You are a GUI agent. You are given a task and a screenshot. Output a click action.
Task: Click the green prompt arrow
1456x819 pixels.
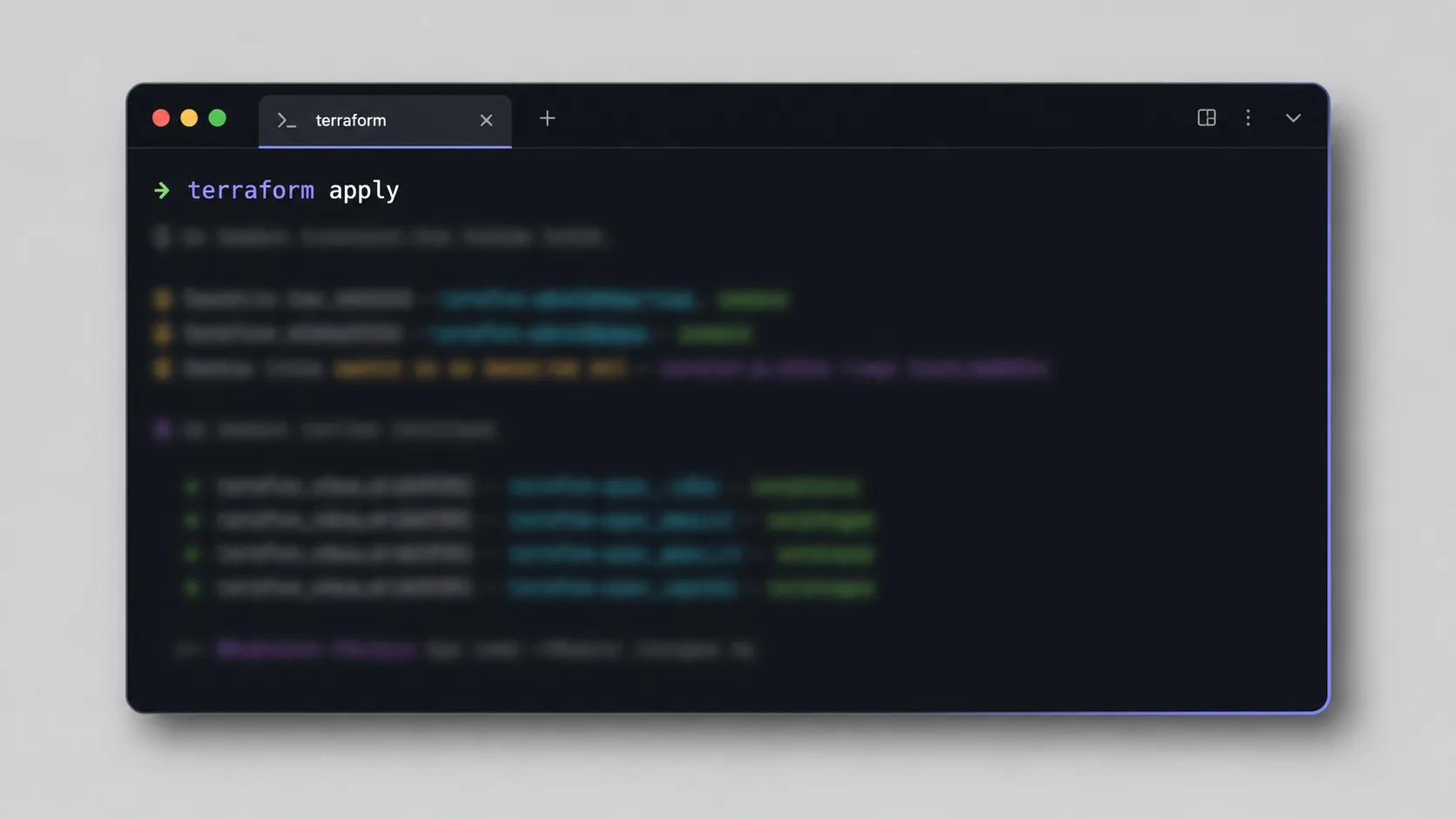[162, 190]
